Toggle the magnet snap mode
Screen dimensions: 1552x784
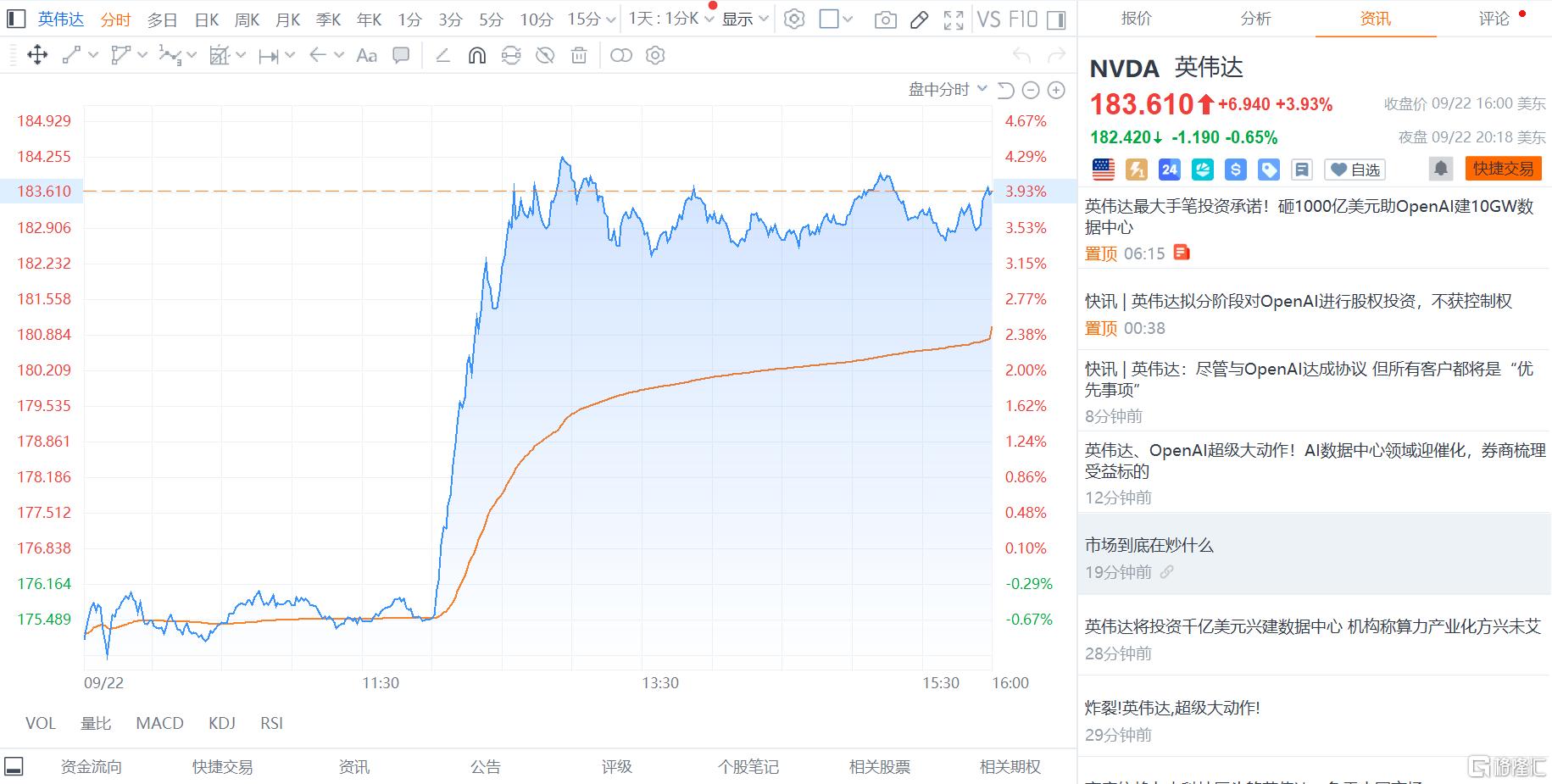pos(476,56)
